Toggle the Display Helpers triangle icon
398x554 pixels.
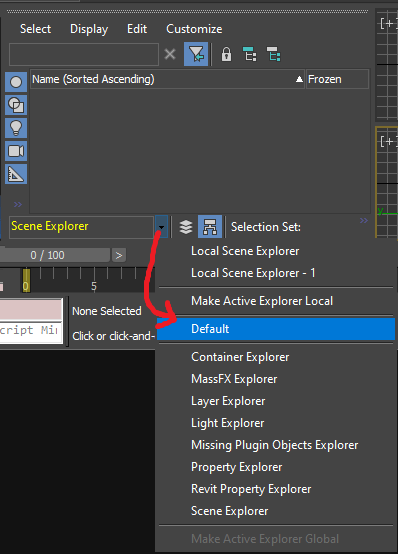point(16,174)
